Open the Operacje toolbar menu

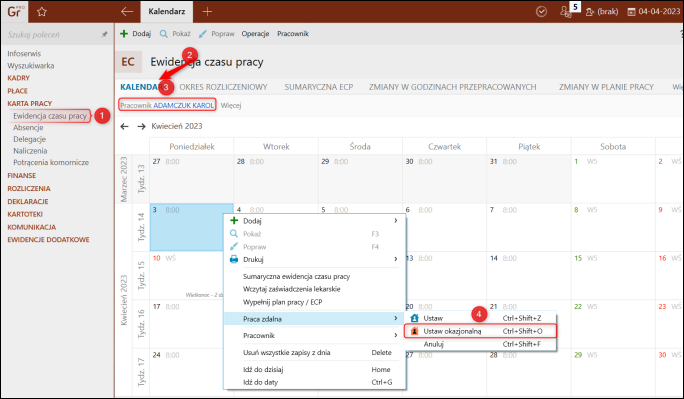click(x=255, y=34)
